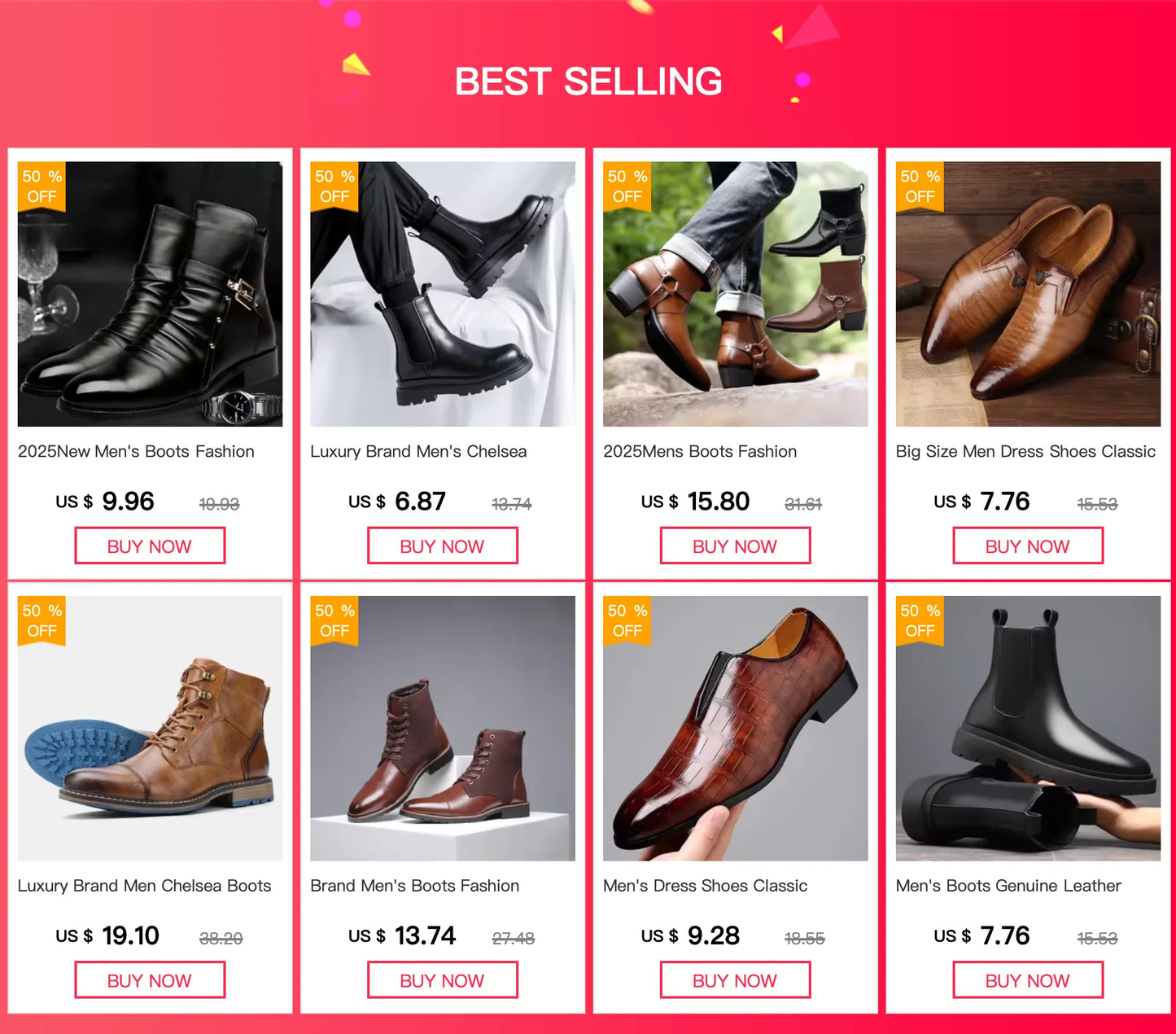
Task: Click BUY NOW for Men's Dress Shoes Classic
Action: pos(735,979)
